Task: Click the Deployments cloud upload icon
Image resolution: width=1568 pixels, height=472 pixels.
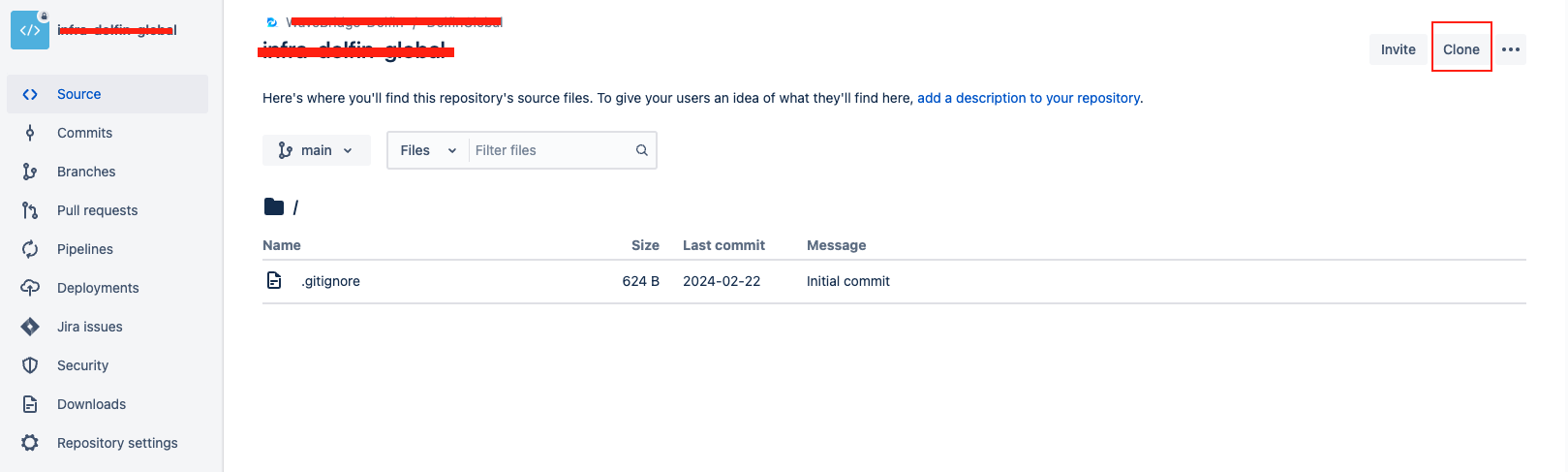Action: (30, 288)
